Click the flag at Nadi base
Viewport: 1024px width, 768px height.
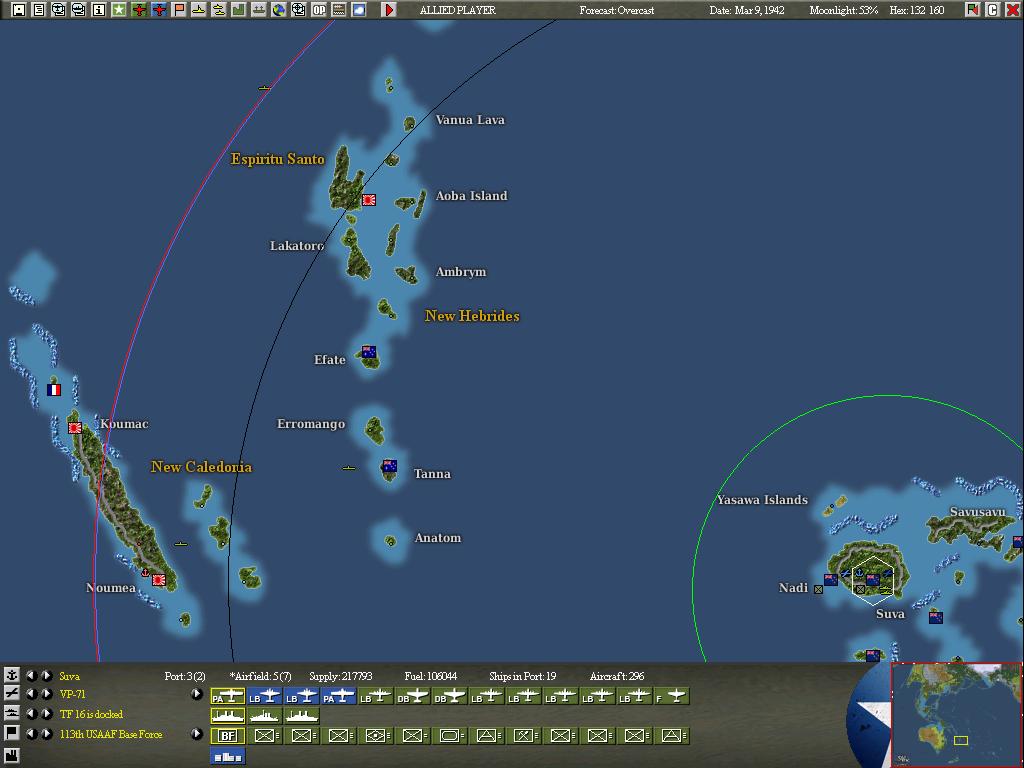tap(831, 579)
